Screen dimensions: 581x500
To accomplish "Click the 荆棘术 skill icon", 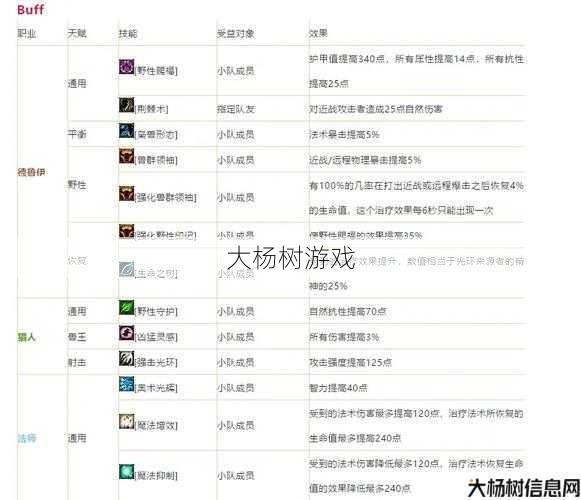I will 126,105.
